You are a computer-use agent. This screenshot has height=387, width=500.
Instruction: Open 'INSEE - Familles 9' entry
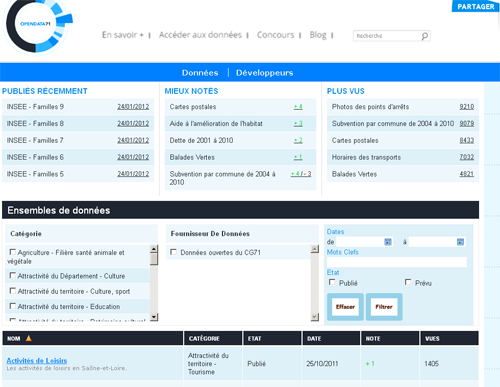pyautogui.click(x=35, y=107)
